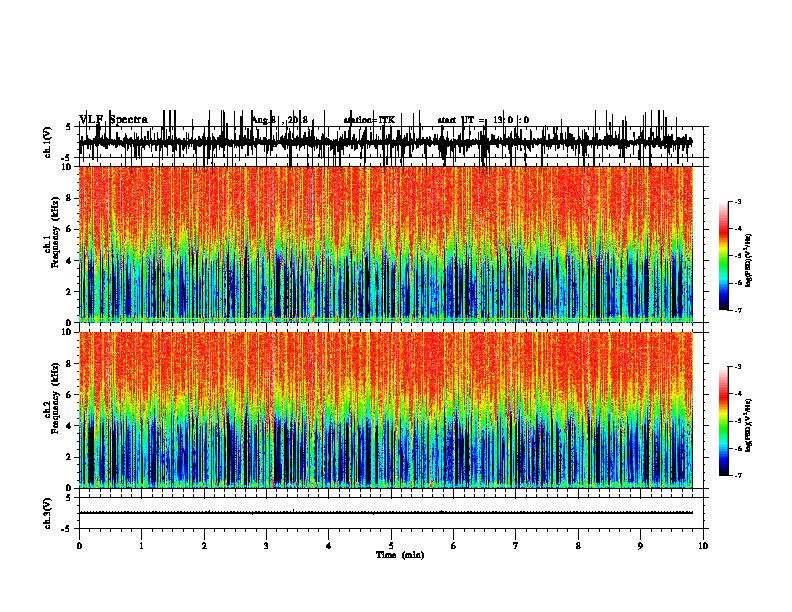
Task: Click the "-5" volt tick on ch.3(V) axis
Action: coord(67,529)
